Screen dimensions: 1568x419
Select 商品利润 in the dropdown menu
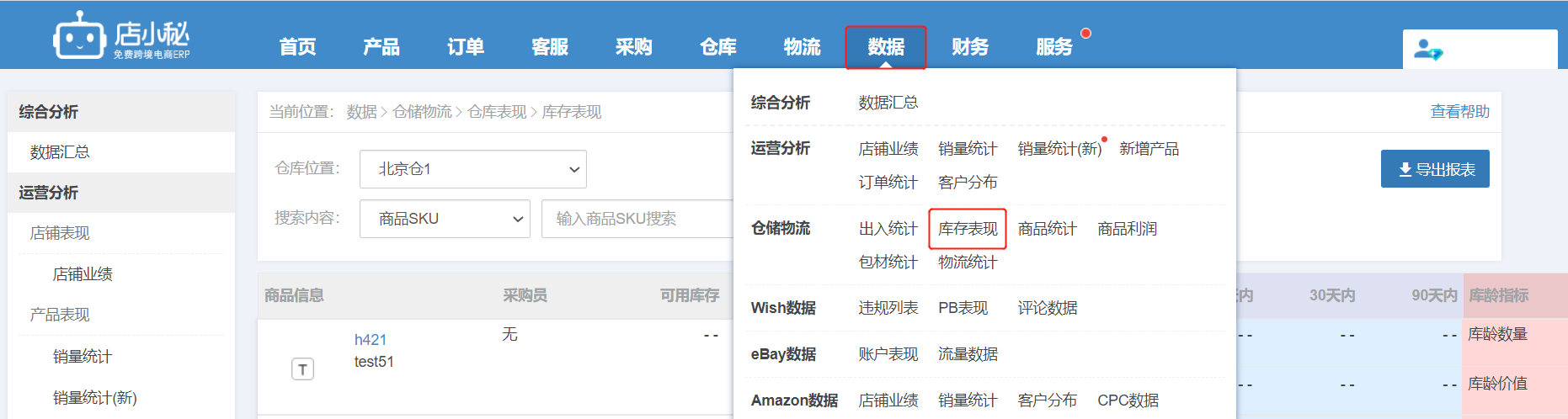click(1128, 229)
